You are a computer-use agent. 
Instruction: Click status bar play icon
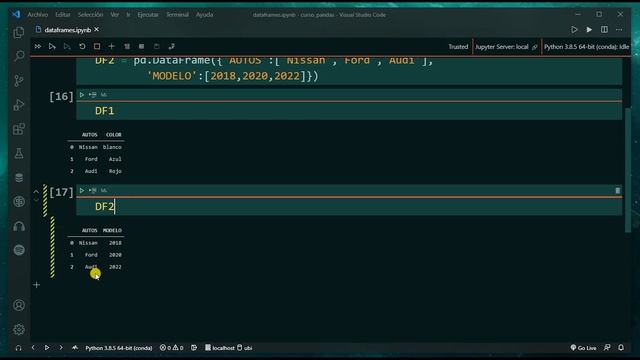click(47, 348)
